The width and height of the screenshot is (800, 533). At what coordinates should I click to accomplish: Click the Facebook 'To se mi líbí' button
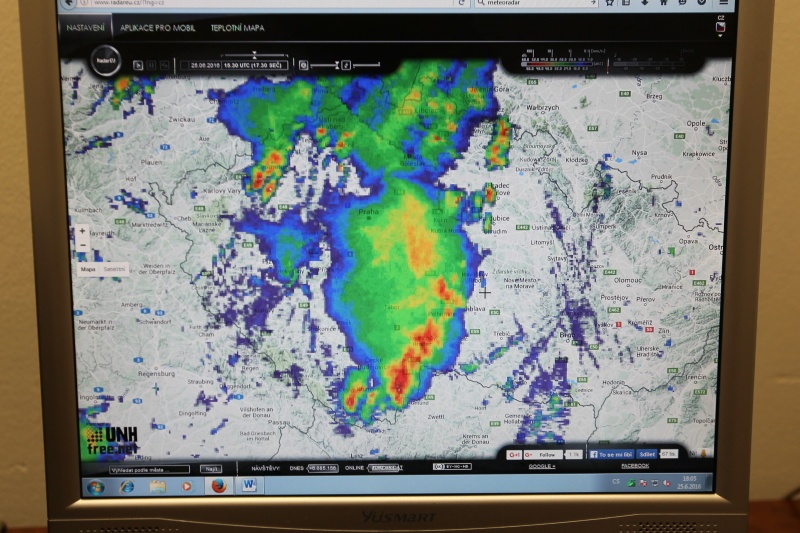click(x=611, y=454)
